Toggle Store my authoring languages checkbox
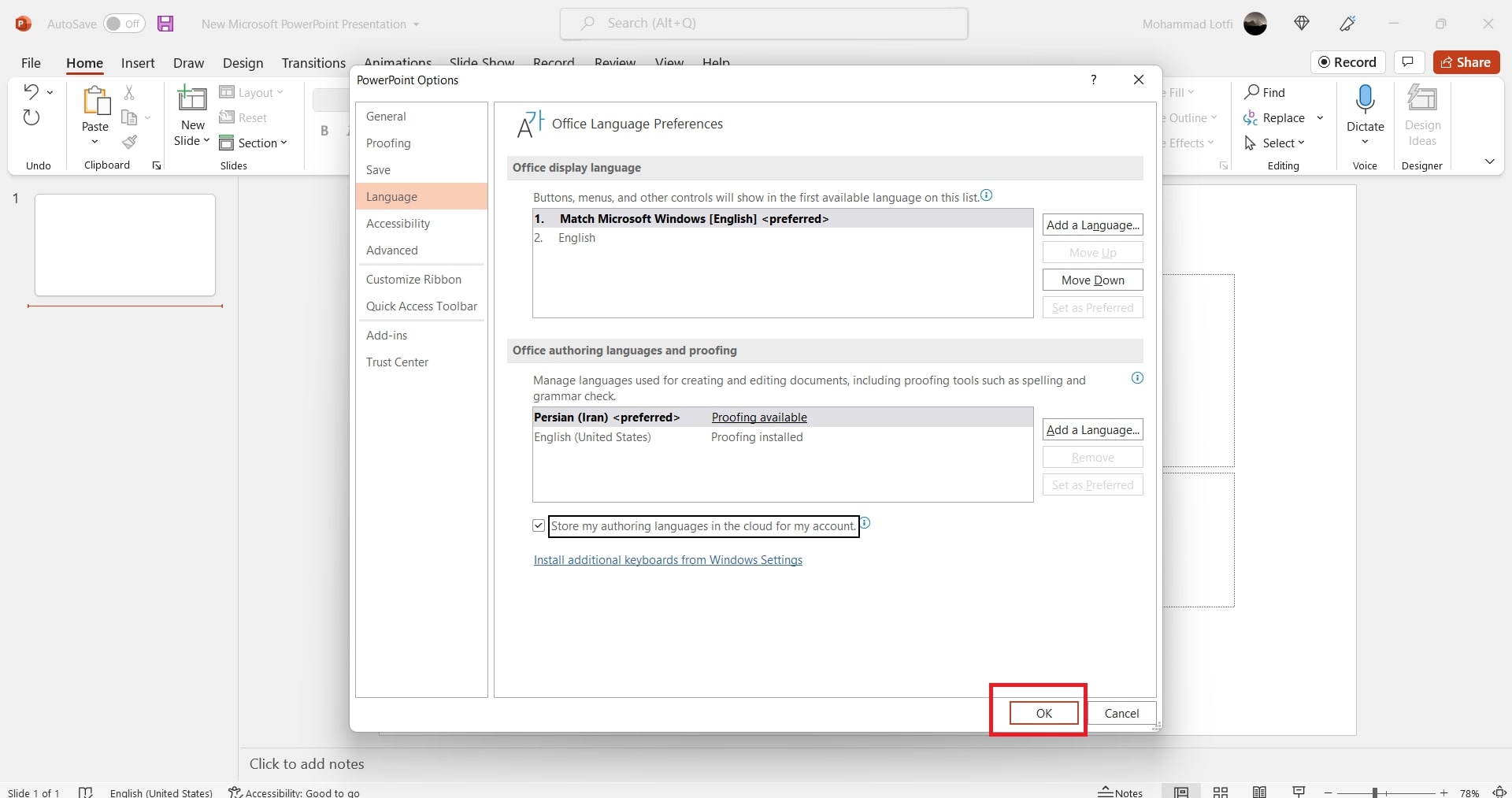Image resolution: width=1512 pixels, height=798 pixels. pyautogui.click(x=539, y=525)
